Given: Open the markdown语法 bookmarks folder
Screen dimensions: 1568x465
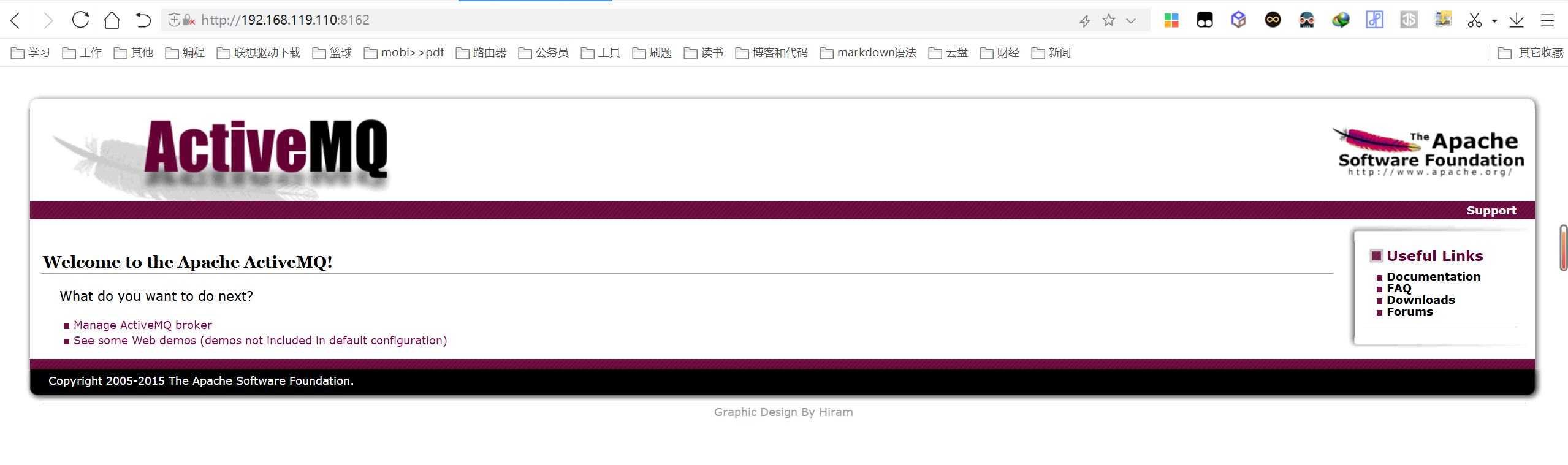Looking at the screenshot, I should point(868,53).
